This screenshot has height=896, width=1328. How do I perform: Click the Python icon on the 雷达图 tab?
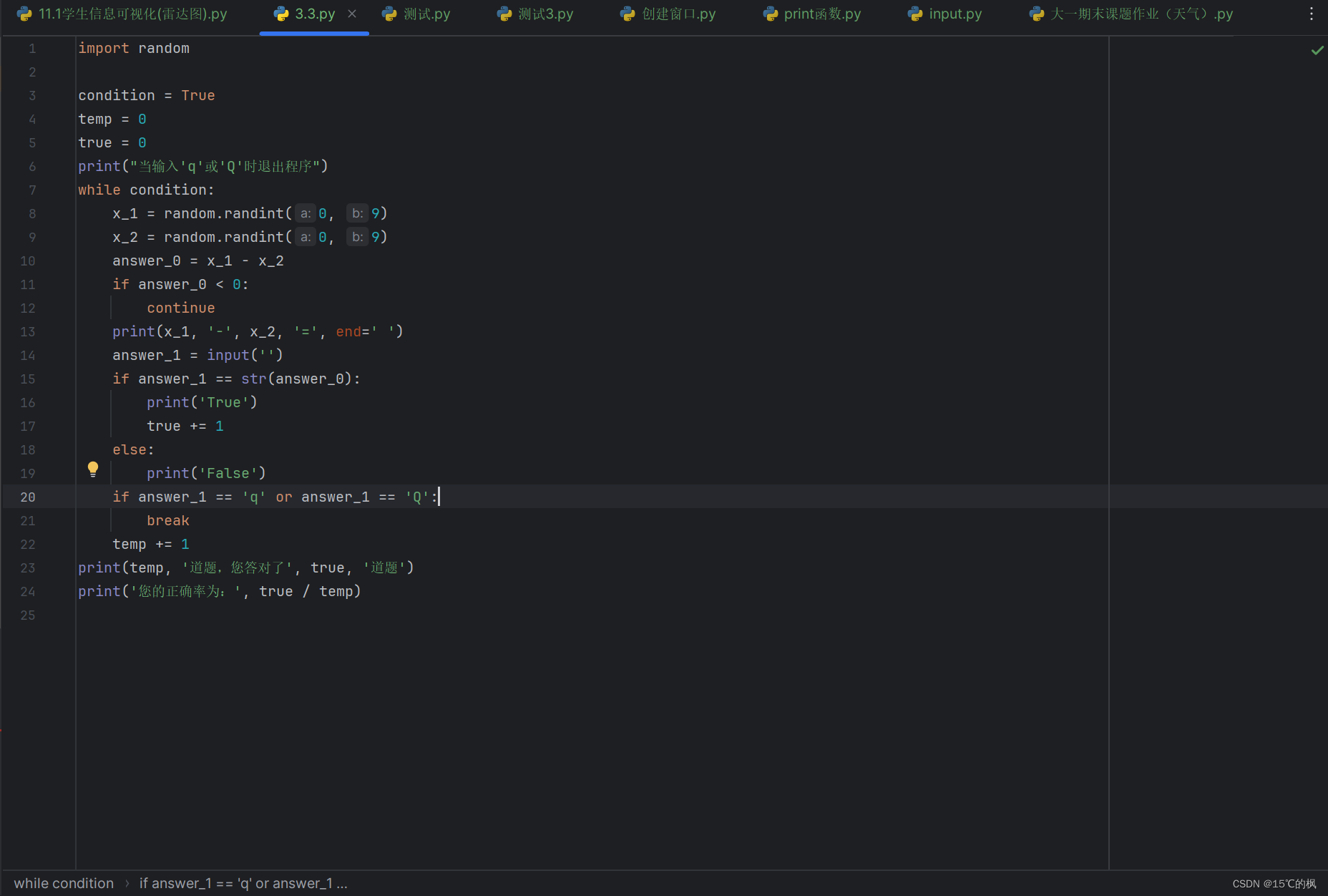point(24,14)
